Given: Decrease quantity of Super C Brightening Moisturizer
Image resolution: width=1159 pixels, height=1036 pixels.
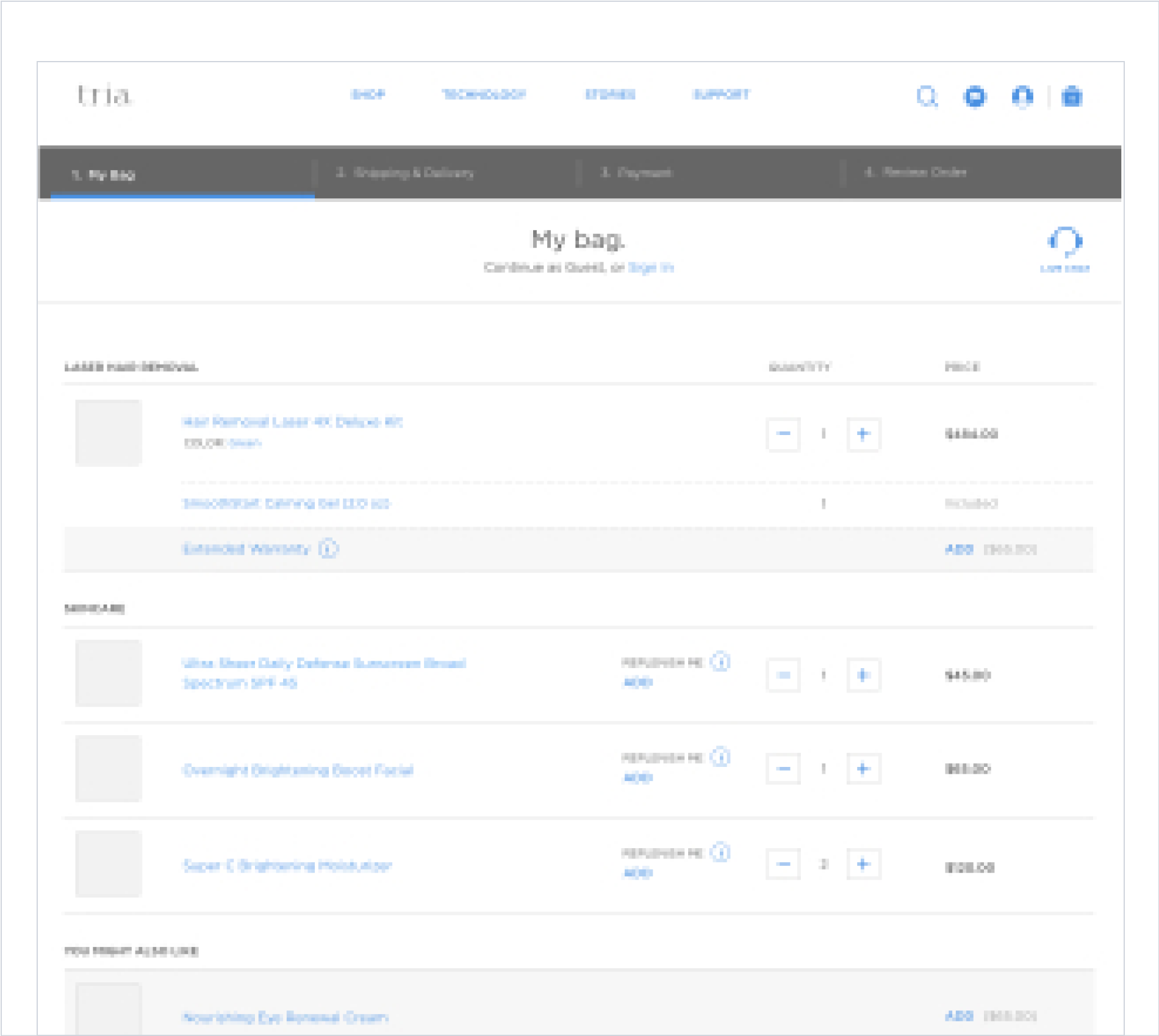Looking at the screenshot, I should pyautogui.click(x=783, y=864).
